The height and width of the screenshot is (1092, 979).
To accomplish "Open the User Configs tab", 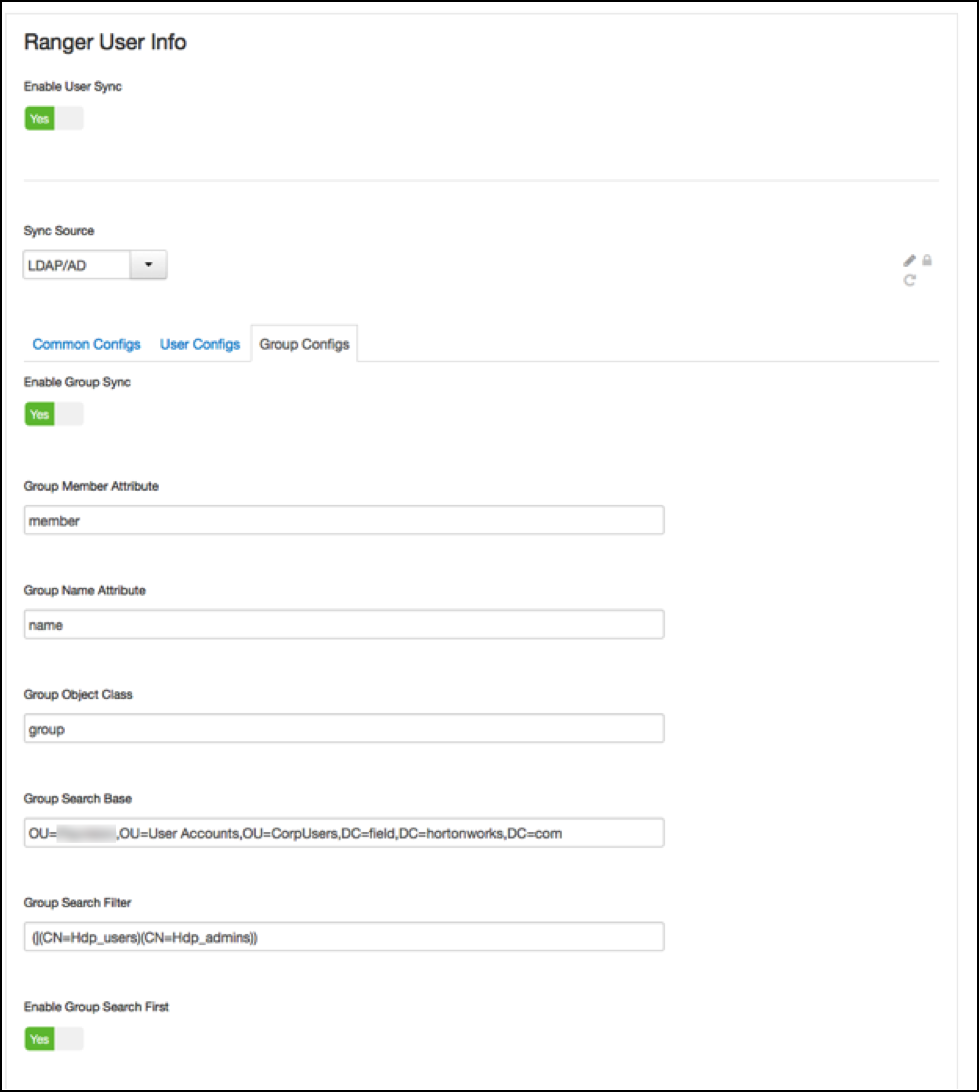I will 200,344.
